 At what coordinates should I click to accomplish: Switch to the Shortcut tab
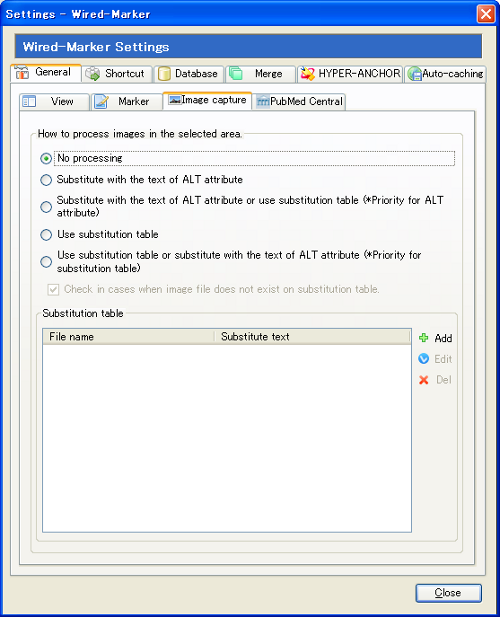(117, 74)
